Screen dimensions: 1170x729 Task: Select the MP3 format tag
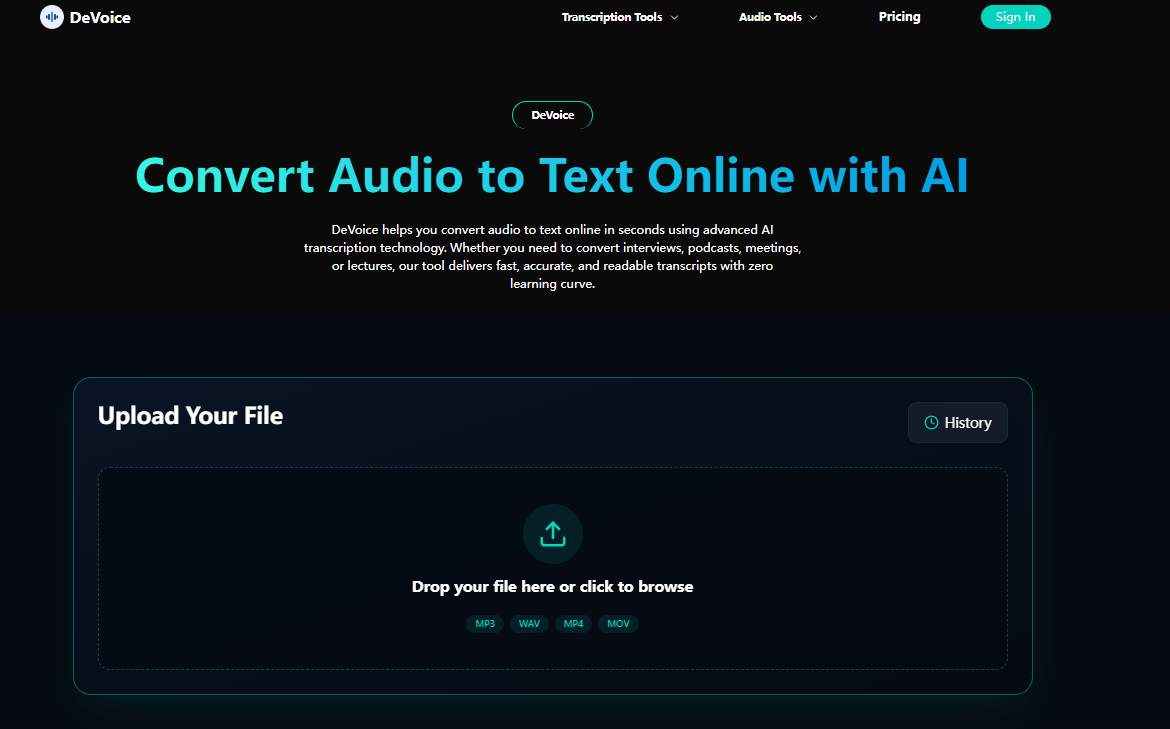point(485,624)
